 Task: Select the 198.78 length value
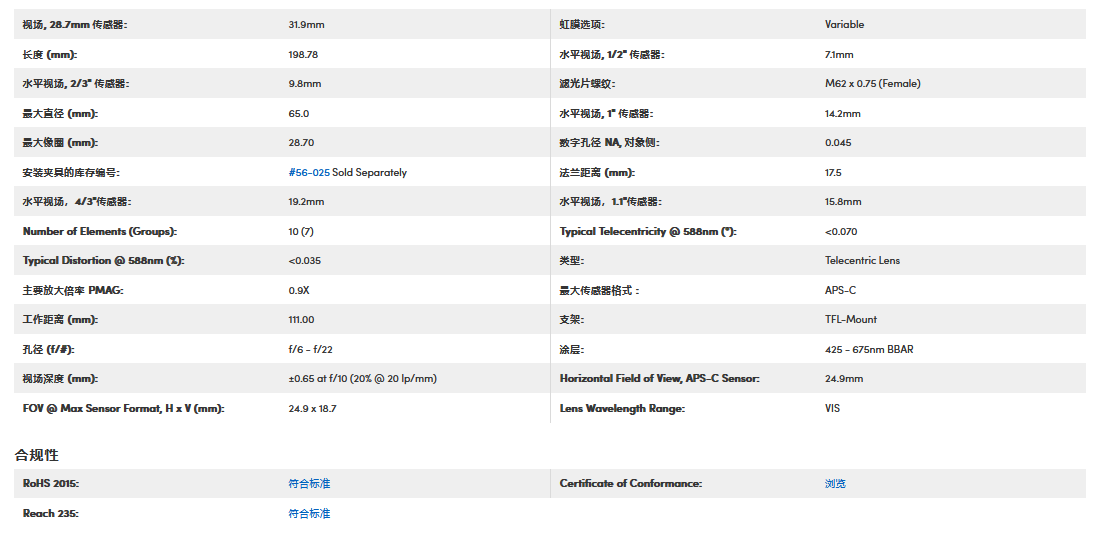[303, 54]
